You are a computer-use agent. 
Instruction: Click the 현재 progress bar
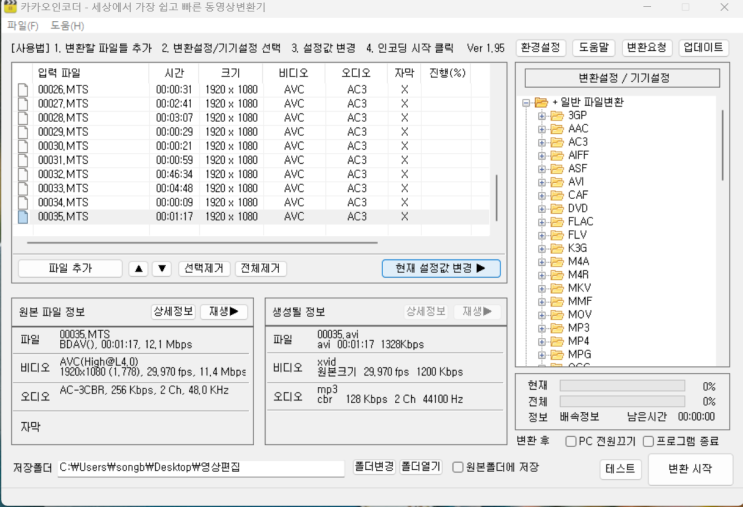coord(622,386)
